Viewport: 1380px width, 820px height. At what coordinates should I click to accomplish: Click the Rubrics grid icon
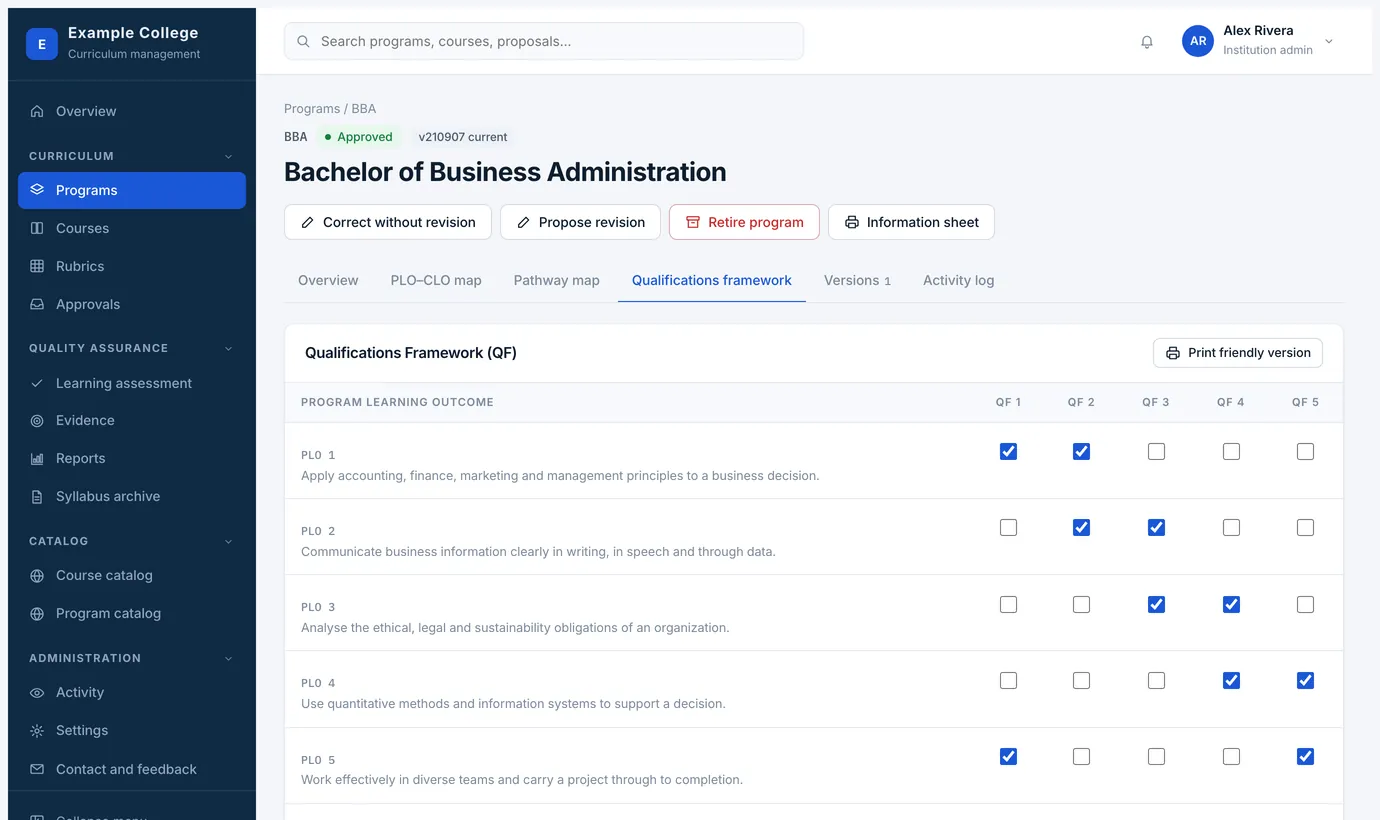(37, 266)
